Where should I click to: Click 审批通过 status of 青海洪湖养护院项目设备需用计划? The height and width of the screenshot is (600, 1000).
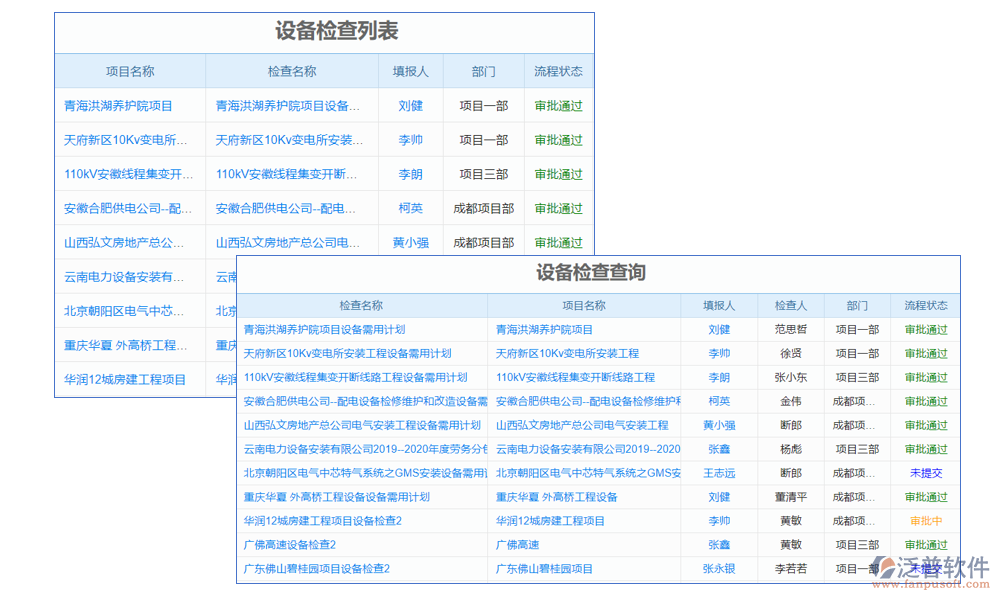(x=925, y=329)
